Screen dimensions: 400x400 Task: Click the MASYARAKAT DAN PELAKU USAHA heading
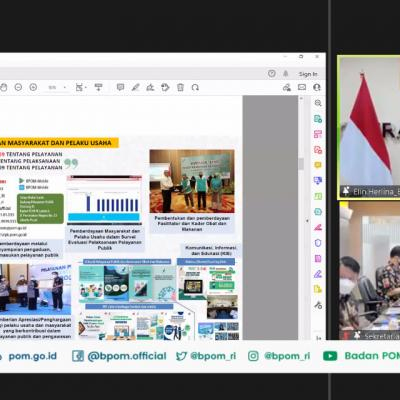[x=59, y=143]
